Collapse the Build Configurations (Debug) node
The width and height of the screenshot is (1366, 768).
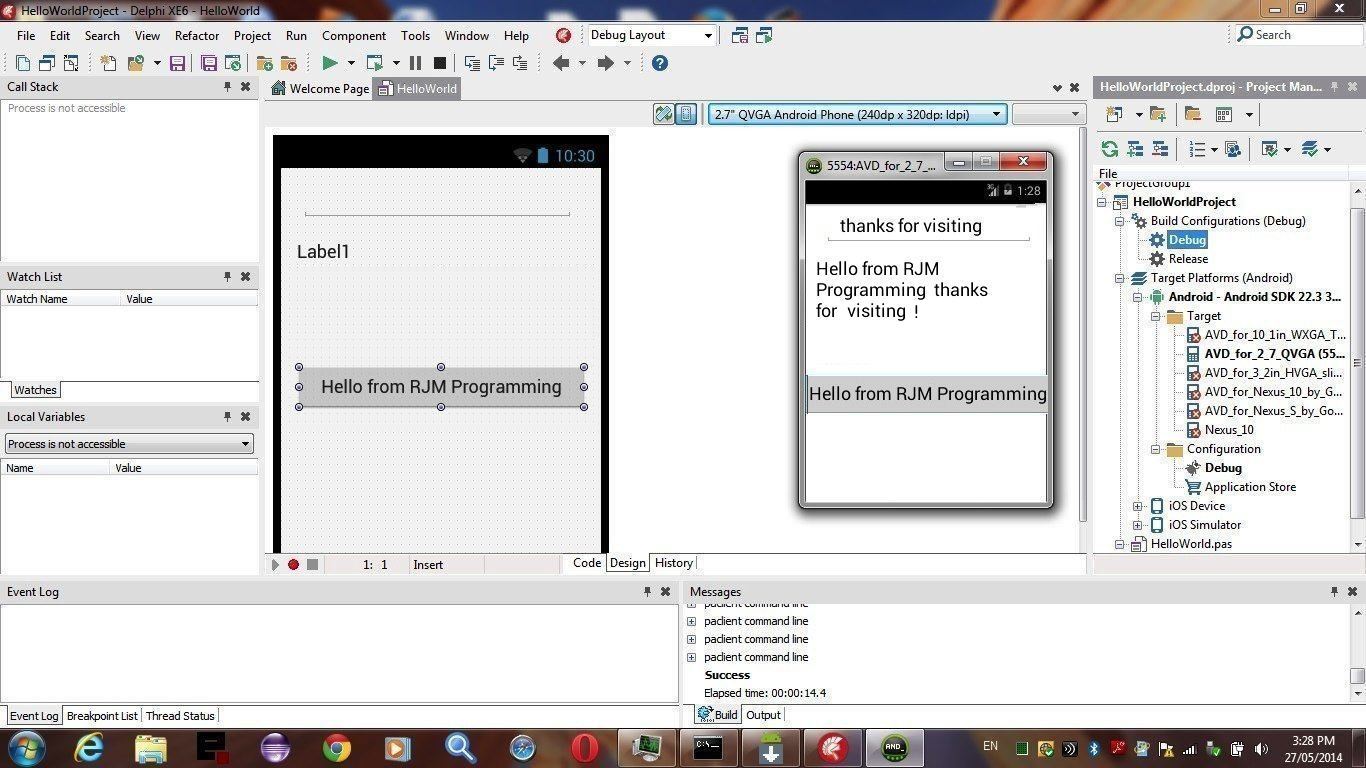(x=1120, y=221)
